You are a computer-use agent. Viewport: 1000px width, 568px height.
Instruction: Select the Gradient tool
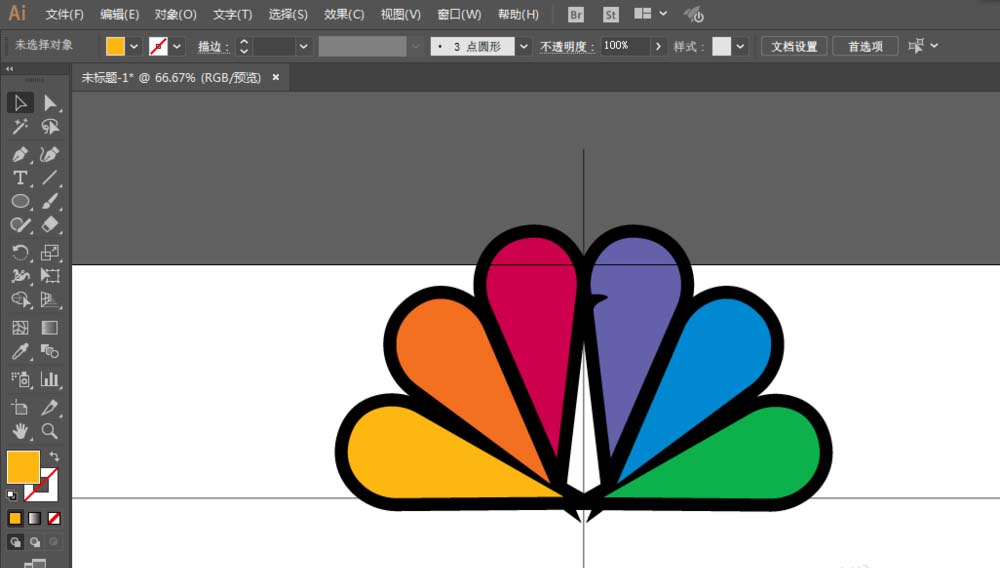click(50, 328)
